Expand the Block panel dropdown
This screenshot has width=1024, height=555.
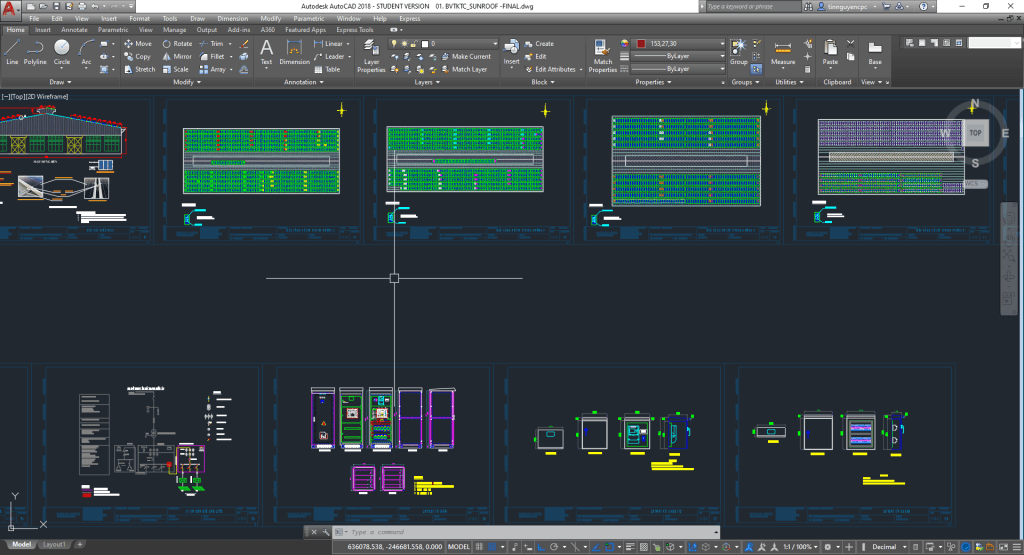click(543, 82)
